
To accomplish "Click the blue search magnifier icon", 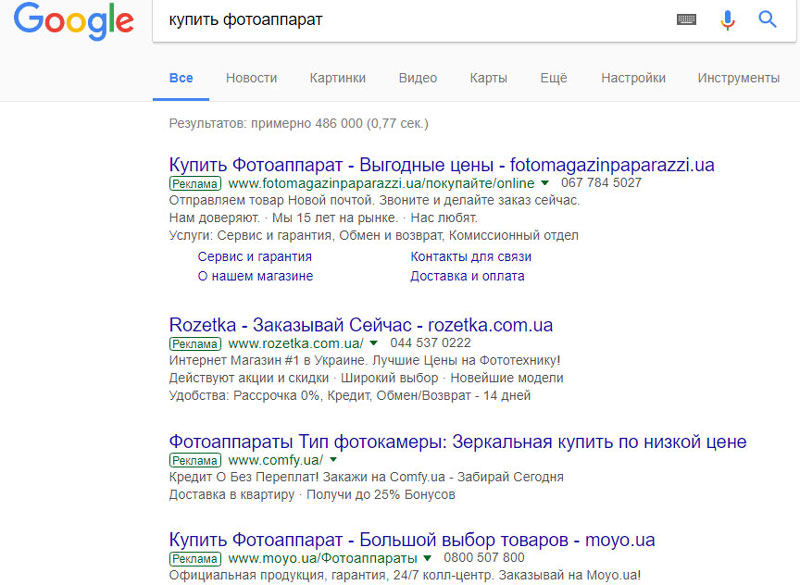I will pos(767,19).
